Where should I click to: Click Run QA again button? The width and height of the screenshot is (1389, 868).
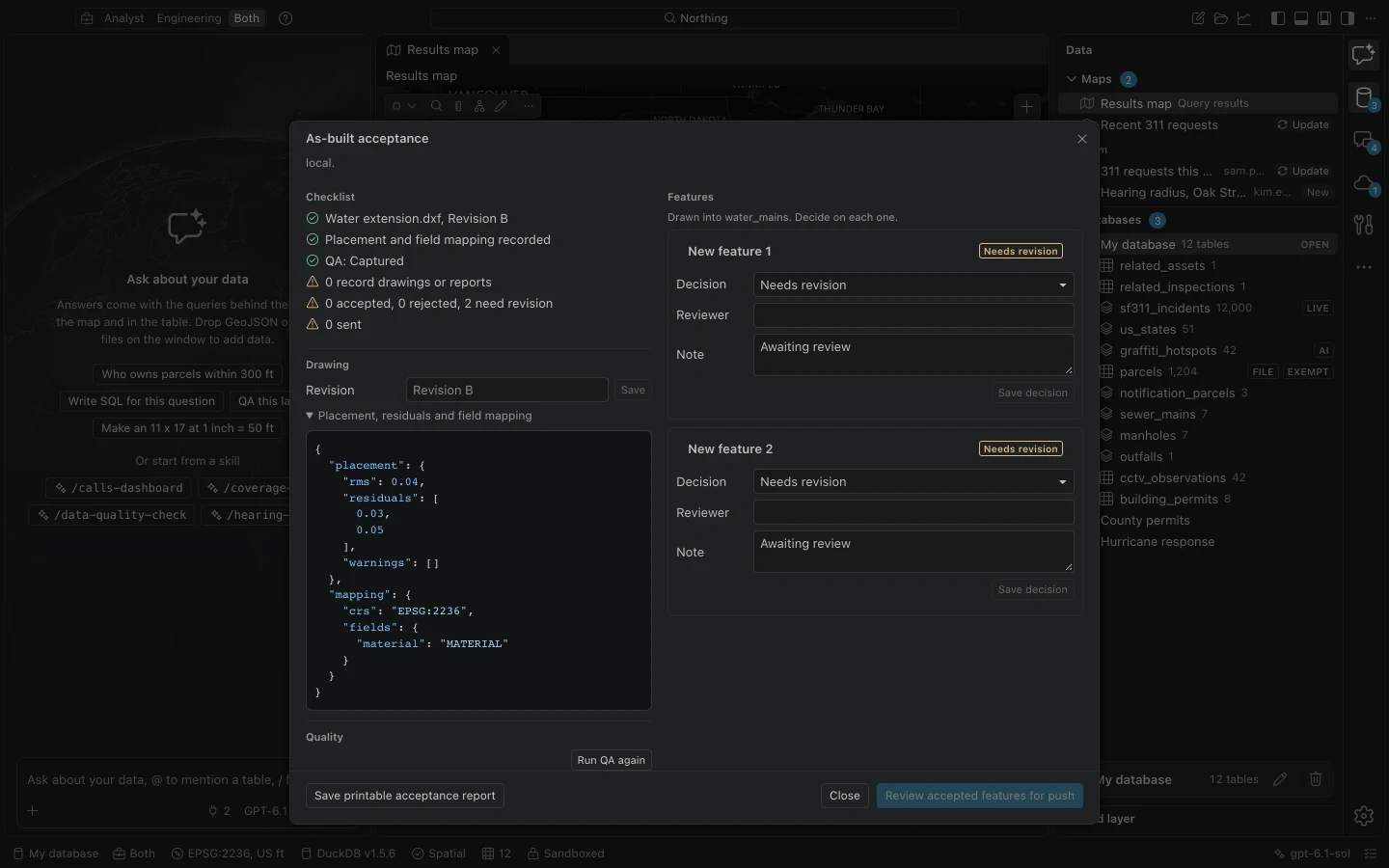coord(612,760)
